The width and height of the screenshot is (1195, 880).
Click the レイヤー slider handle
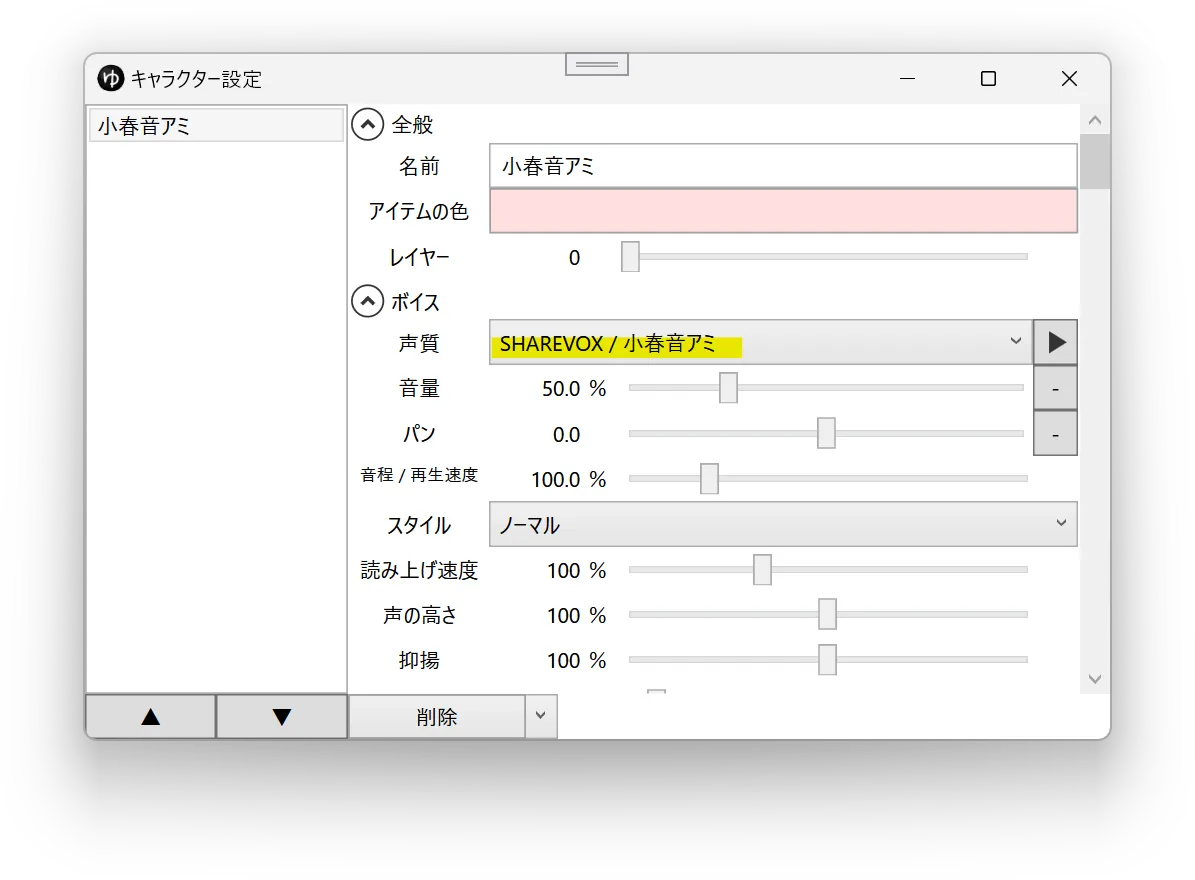click(x=630, y=257)
